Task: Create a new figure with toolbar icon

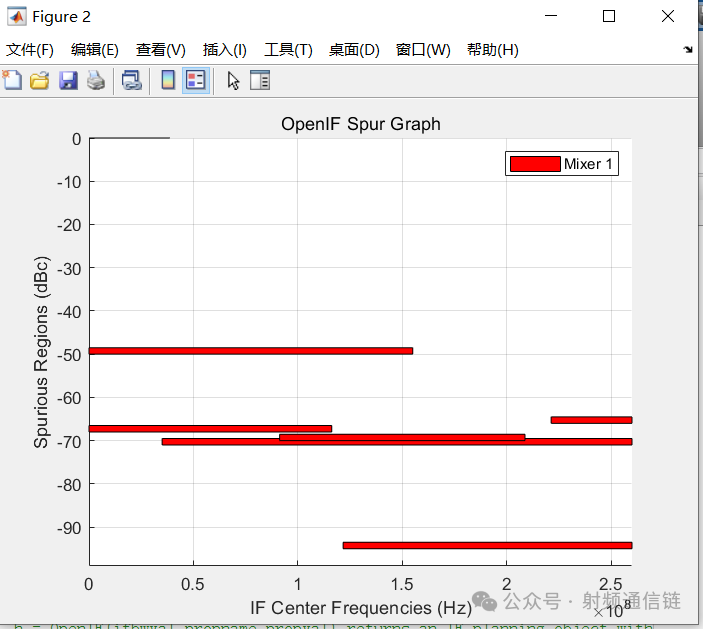Action: [13, 81]
